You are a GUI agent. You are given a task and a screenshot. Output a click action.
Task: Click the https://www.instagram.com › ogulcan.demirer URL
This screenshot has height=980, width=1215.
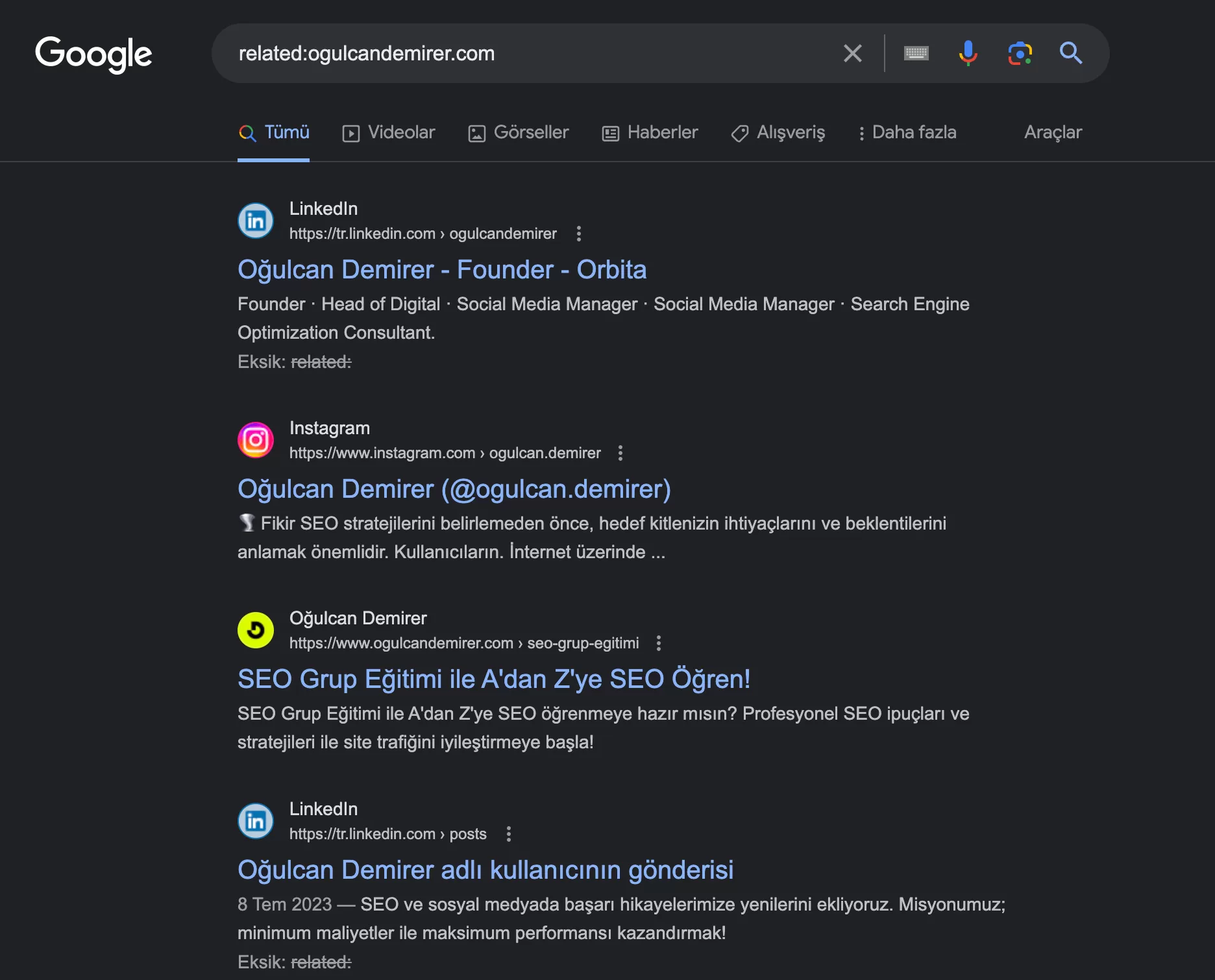(x=445, y=453)
